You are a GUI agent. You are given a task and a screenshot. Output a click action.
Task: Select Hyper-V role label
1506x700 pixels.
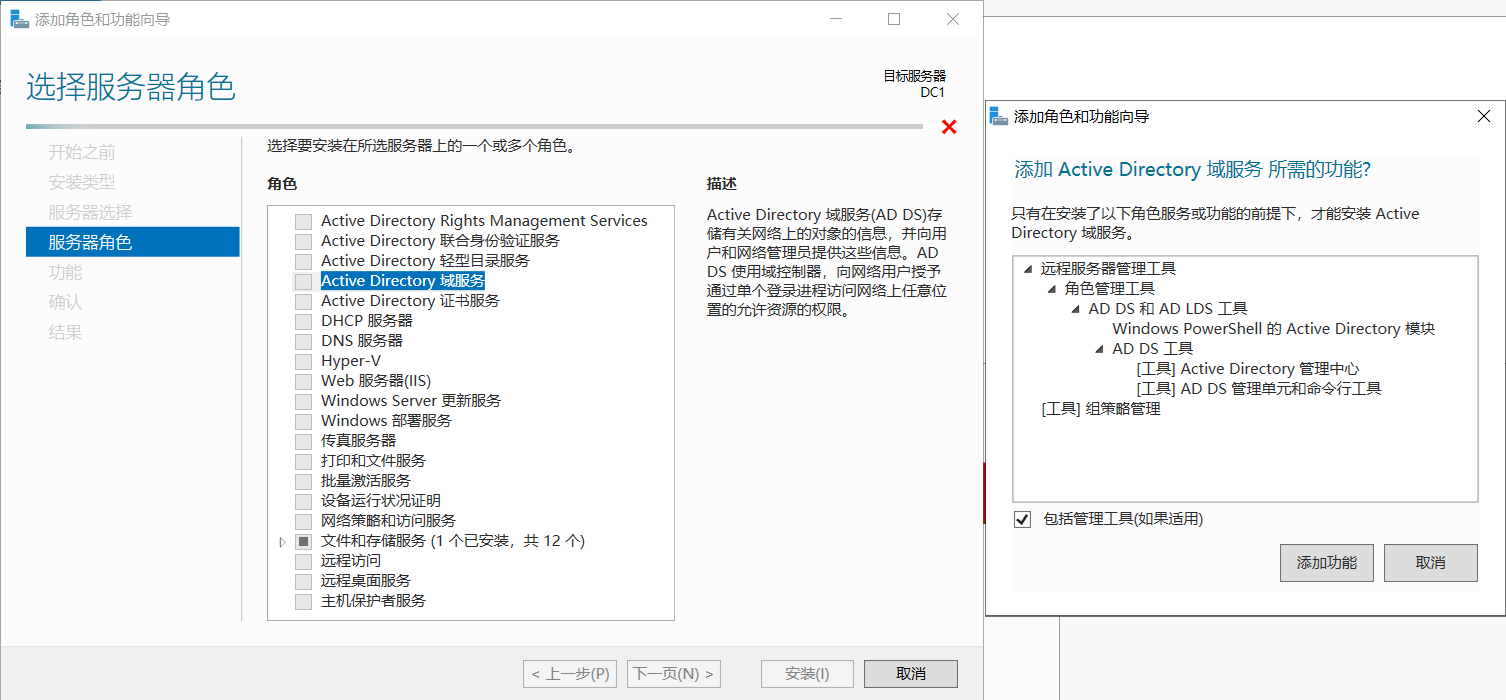pyautogui.click(x=351, y=361)
